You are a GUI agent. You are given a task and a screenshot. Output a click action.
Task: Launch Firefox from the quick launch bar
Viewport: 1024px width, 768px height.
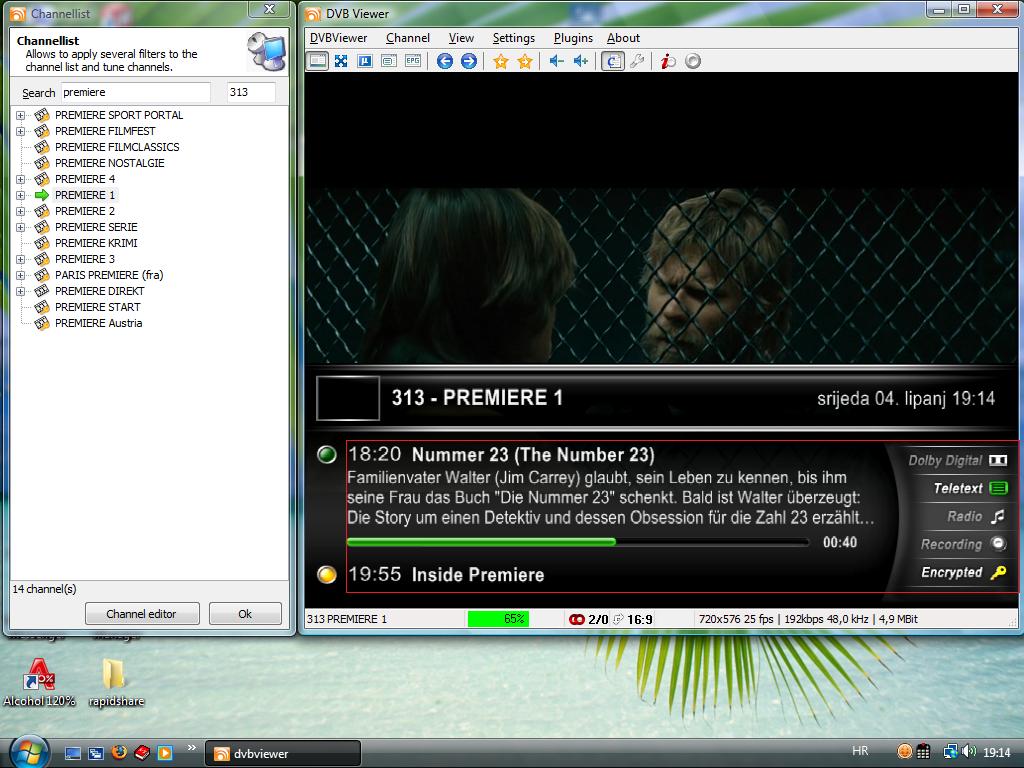pyautogui.click(x=119, y=753)
